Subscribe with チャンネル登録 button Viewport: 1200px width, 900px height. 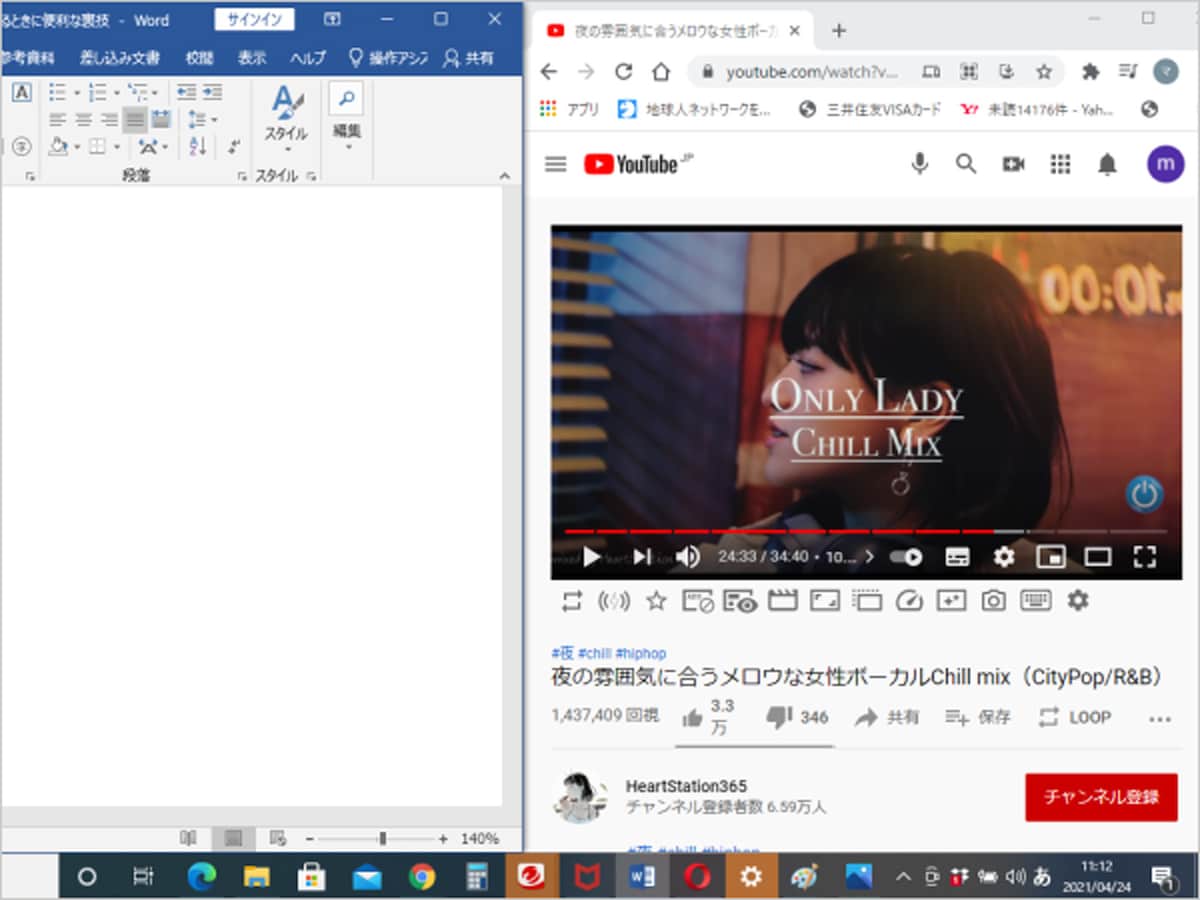point(1101,797)
